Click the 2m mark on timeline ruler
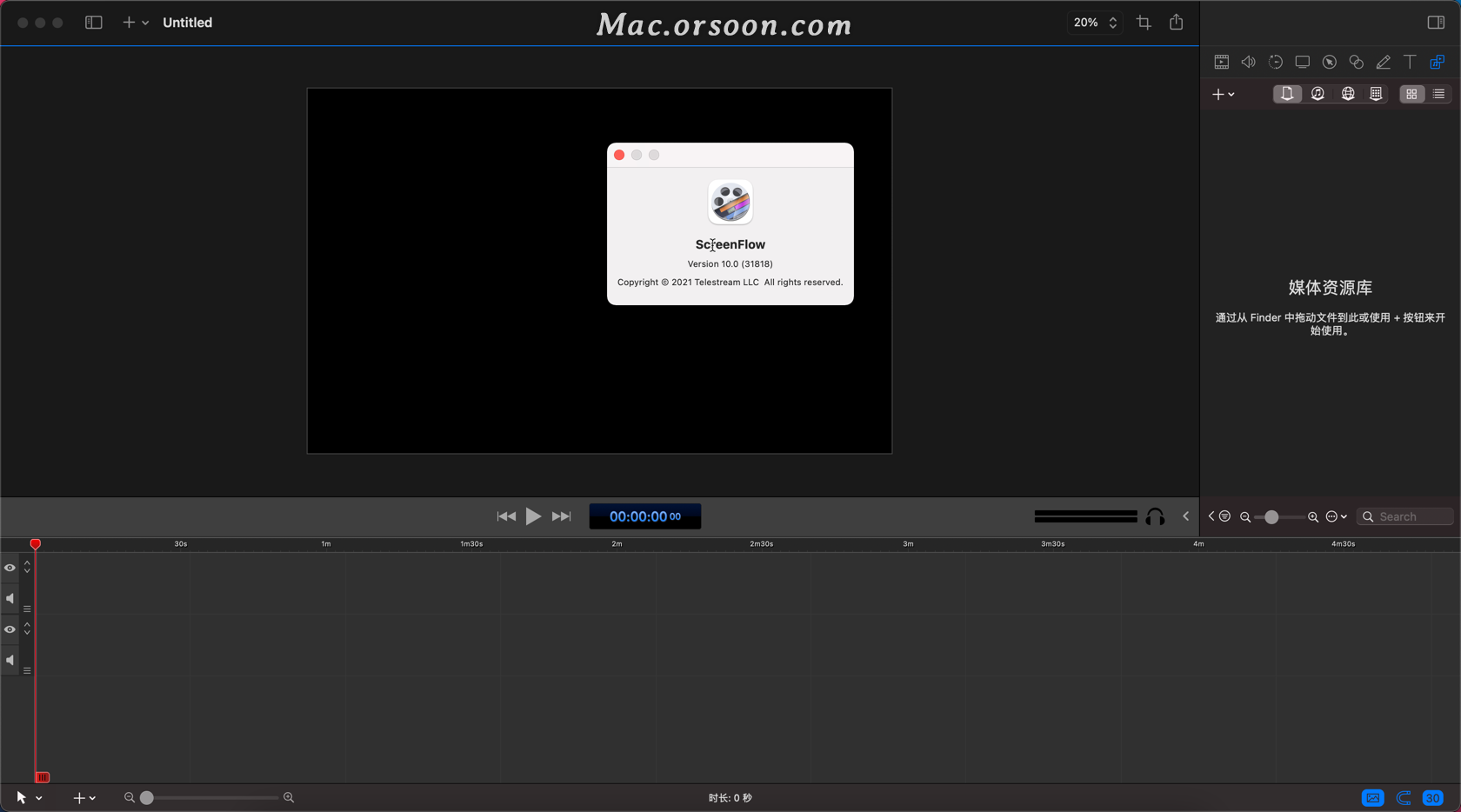This screenshot has height=812, width=1461. click(617, 544)
